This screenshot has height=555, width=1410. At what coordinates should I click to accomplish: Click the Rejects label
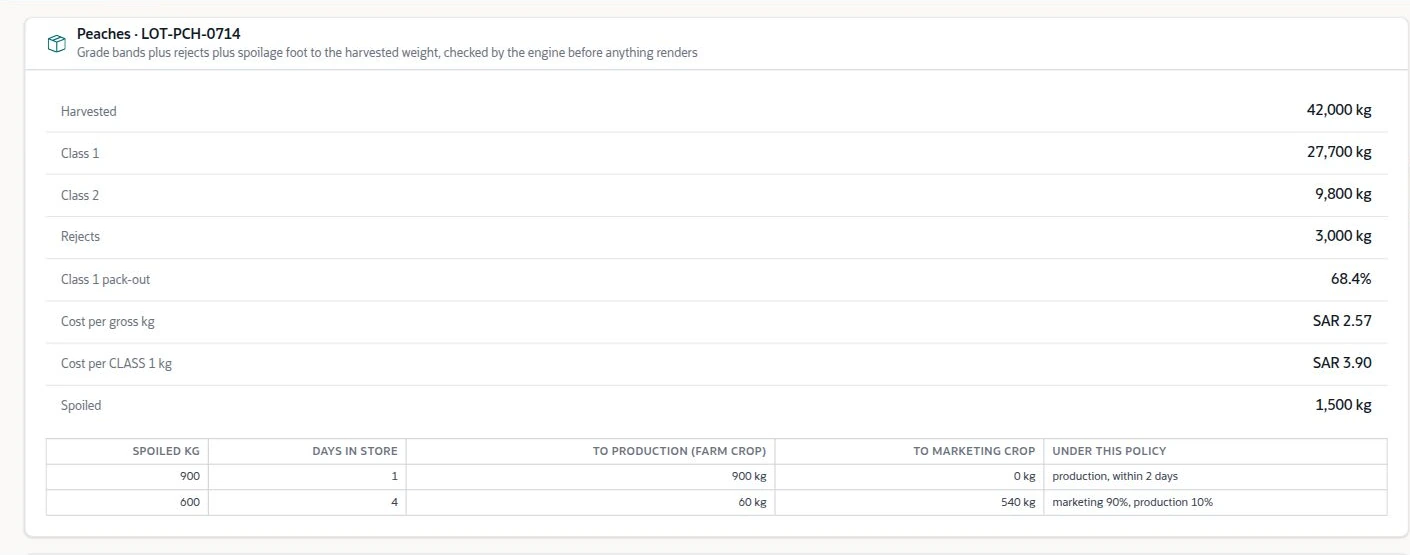(80, 237)
